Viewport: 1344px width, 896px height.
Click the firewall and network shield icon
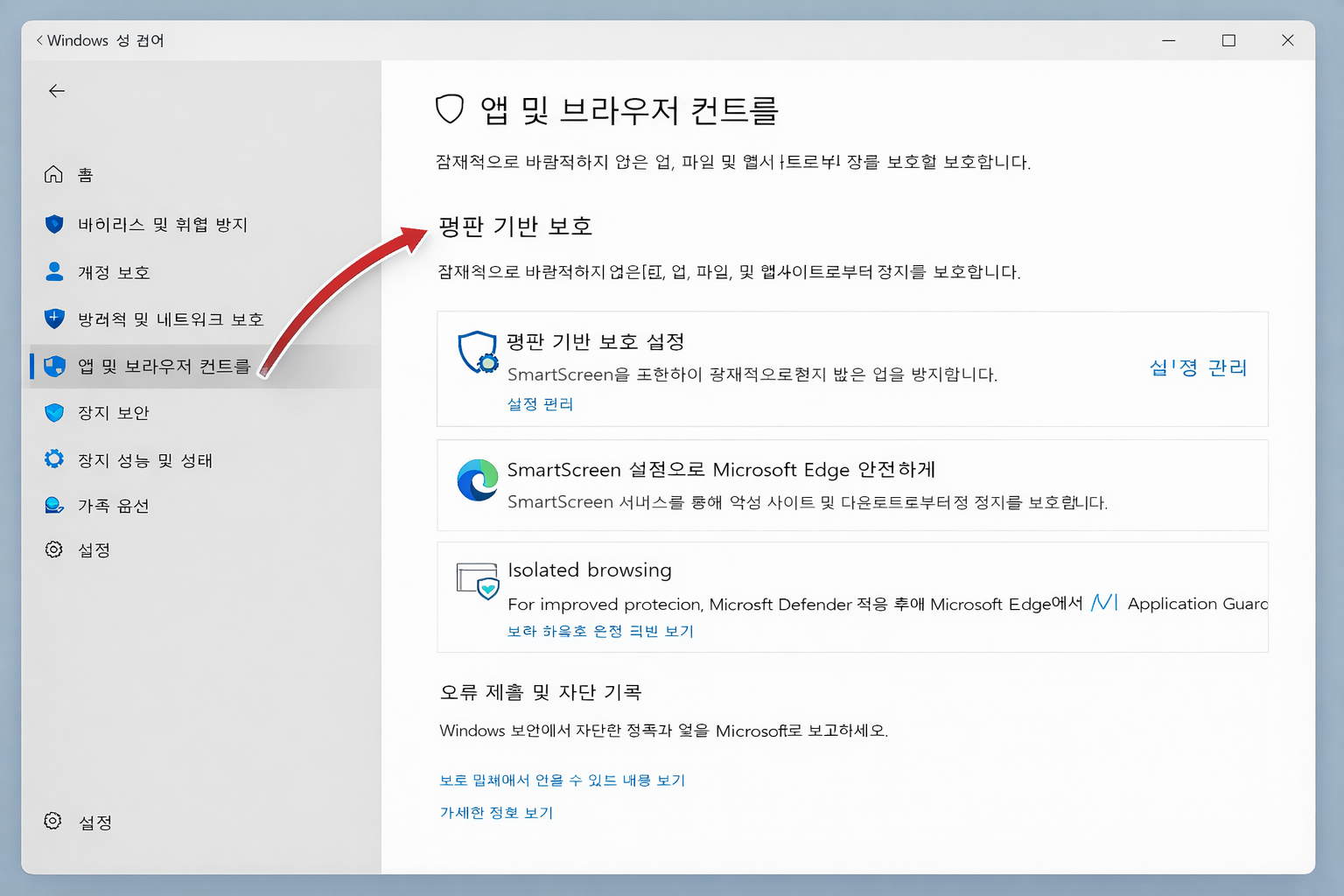[x=54, y=318]
